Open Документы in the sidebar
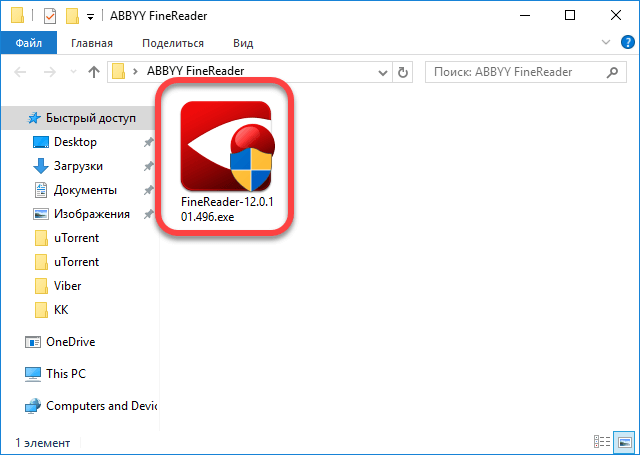Image resolution: width=640 pixels, height=455 pixels. pyautogui.click(x=85, y=190)
